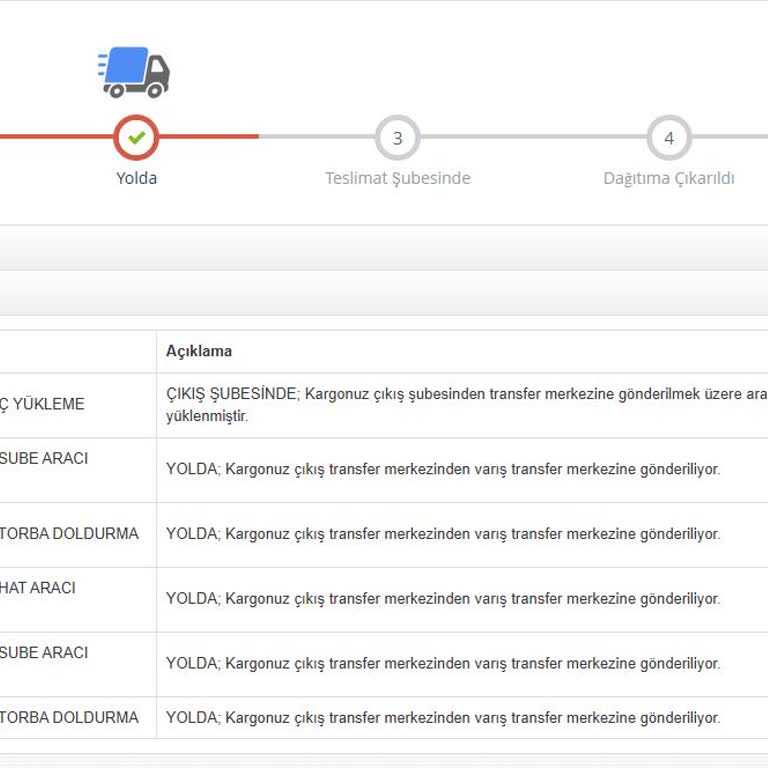Click the blue delivery truck icon
The width and height of the screenshot is (768, 768).
134,72
